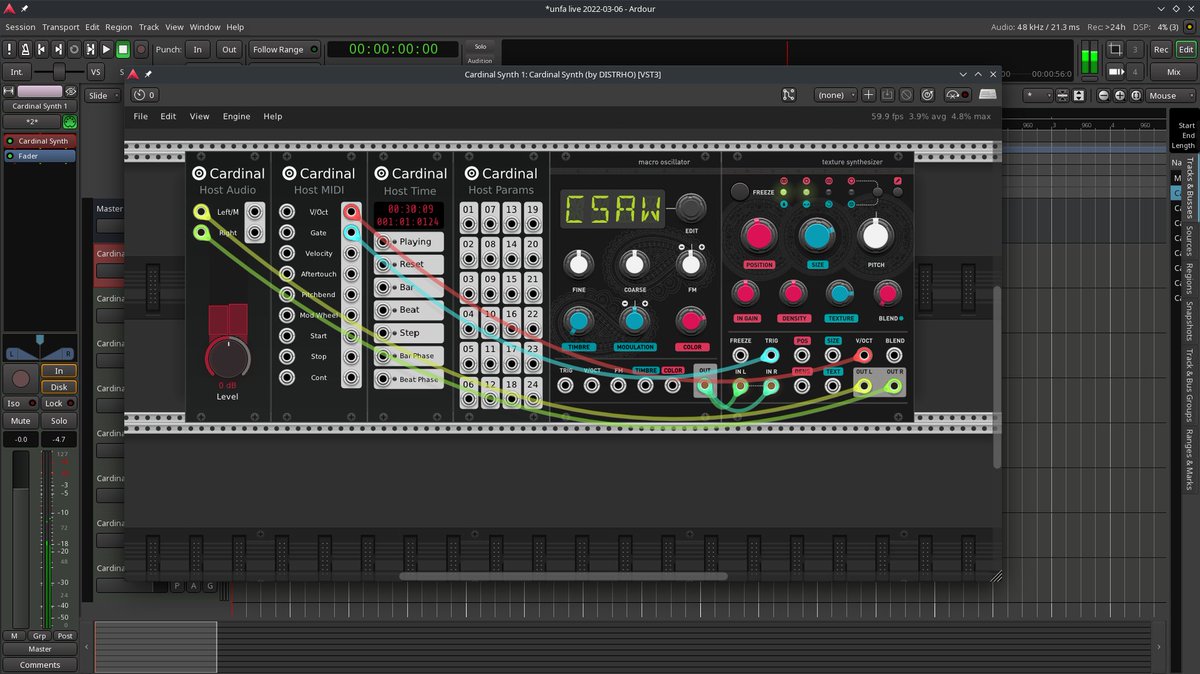Open the (none) preset dropdown
This screenshot has height=674, width=1200.
[x=835, y=95]
